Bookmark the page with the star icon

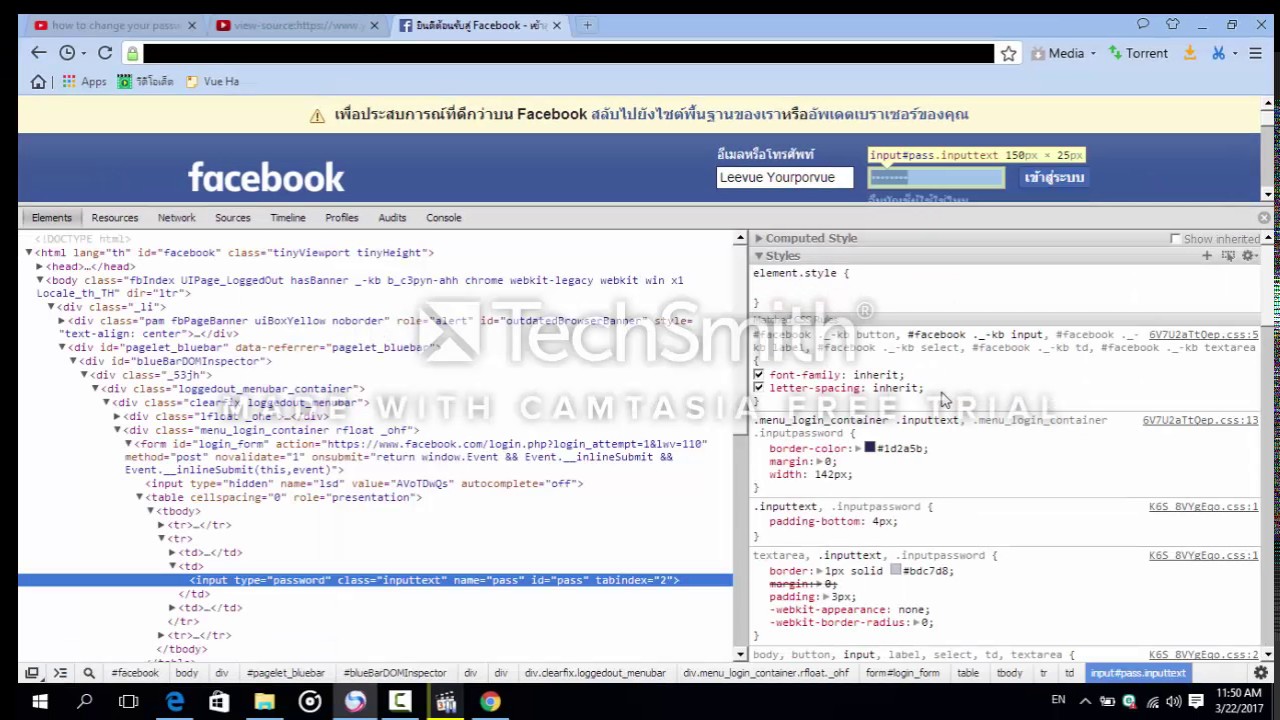[x=1009, y=53]
